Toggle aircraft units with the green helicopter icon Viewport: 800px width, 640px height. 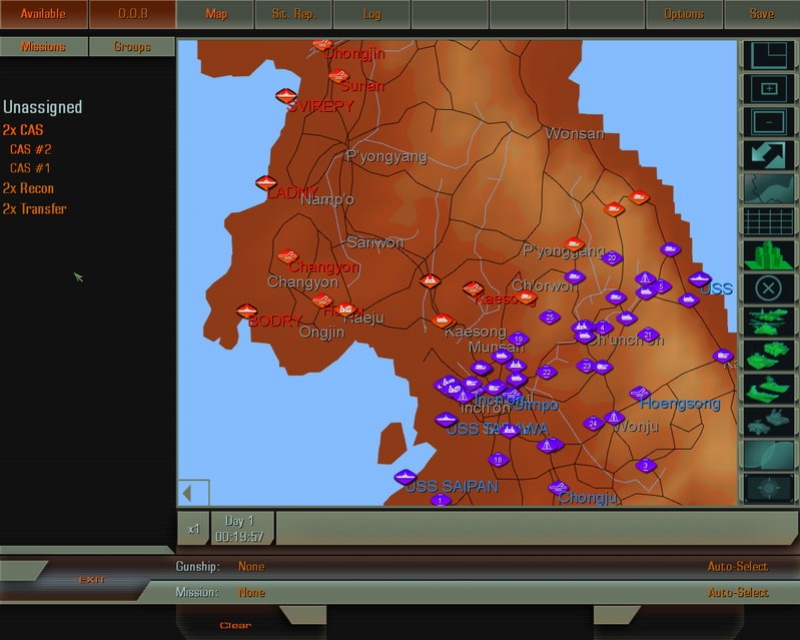click(x=768, y=322)
